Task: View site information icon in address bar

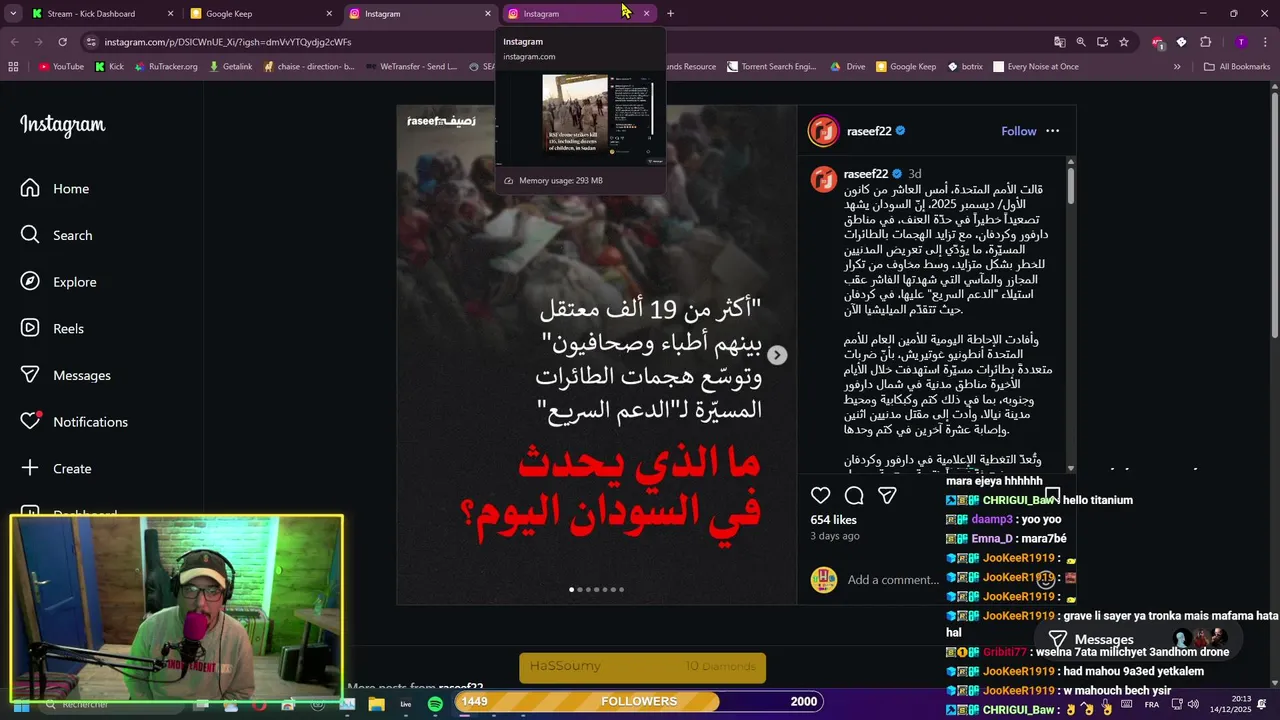Action: click(x=91, y=42)
